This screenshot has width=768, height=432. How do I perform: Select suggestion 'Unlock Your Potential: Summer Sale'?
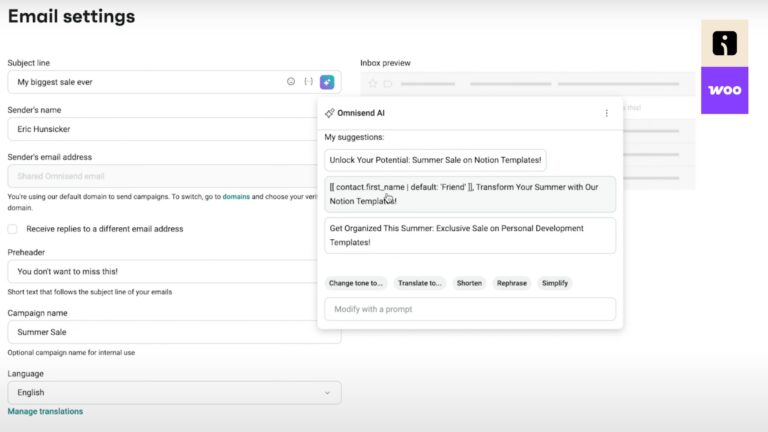point(435,160)
